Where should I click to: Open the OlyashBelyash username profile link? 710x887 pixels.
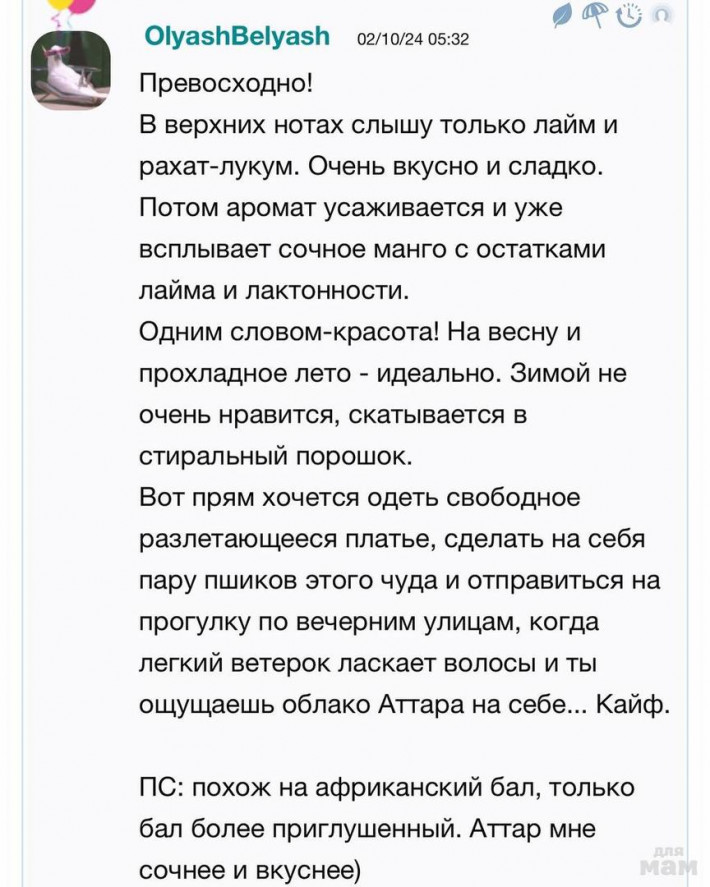coord(237,37)
